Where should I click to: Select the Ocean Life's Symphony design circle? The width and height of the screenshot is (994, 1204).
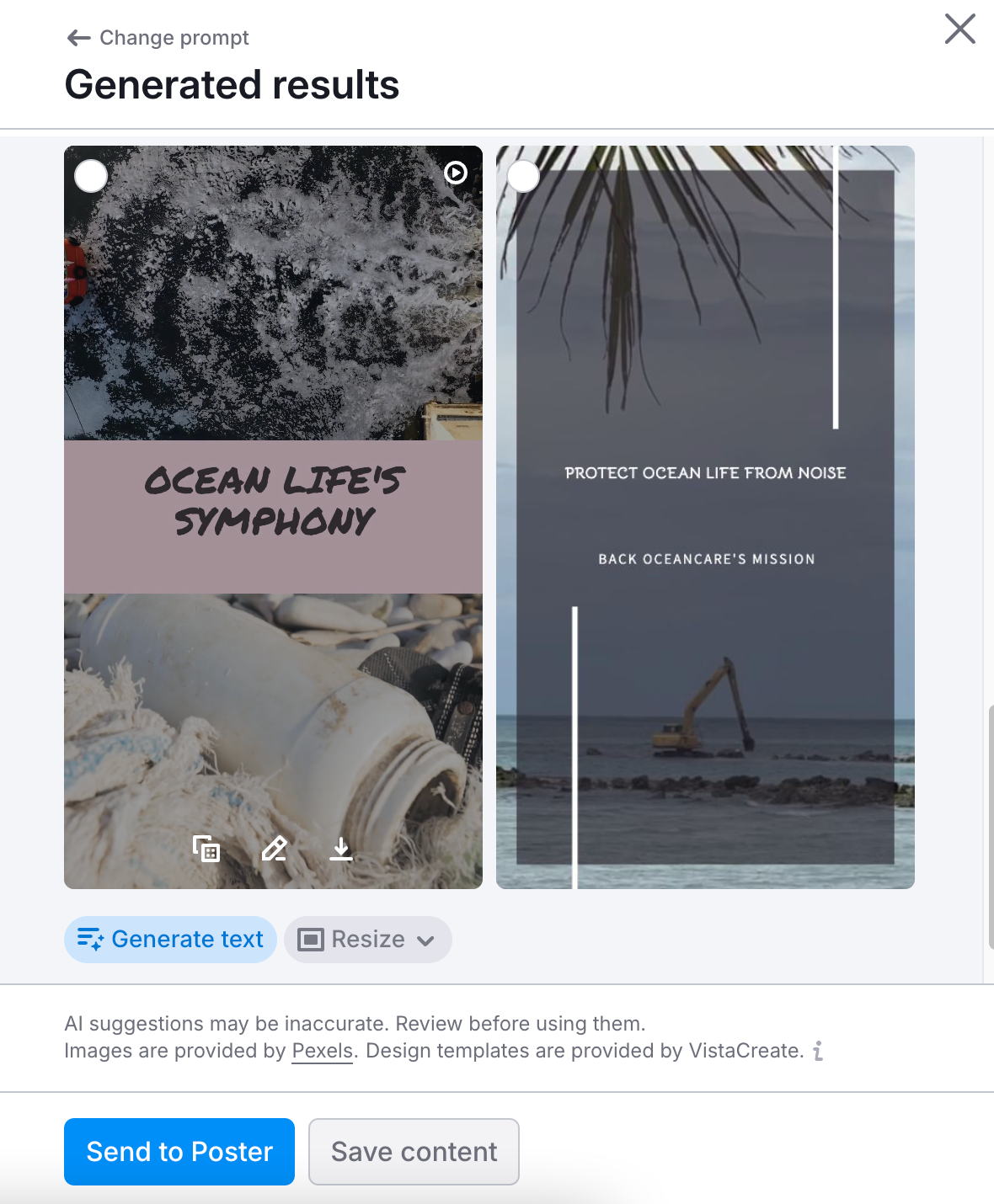click(91, 176)
